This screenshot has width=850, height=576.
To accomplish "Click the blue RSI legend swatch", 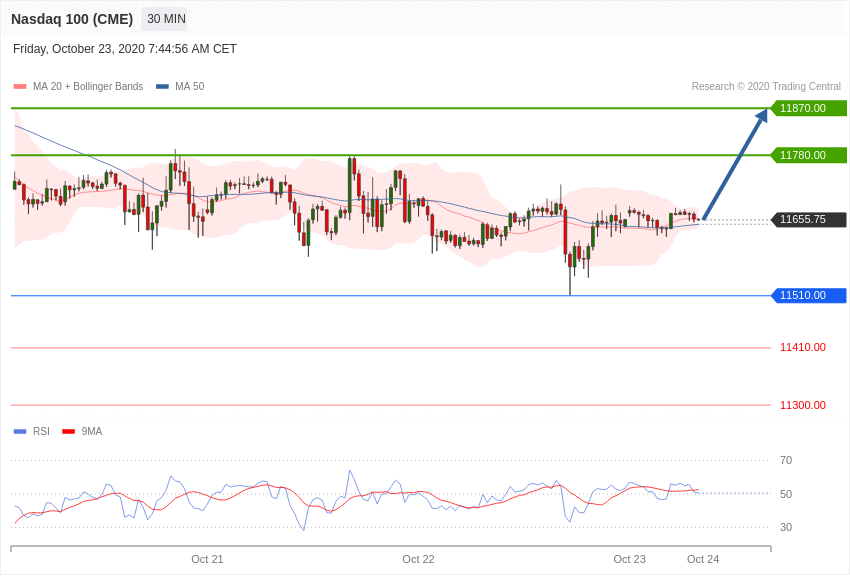I will coord(20,431).
